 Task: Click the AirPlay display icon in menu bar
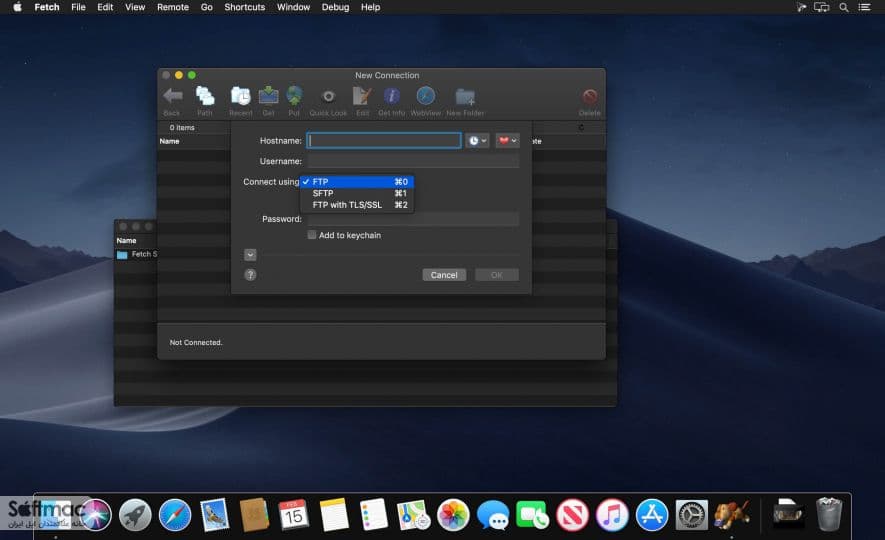click(x=822, y=7)
